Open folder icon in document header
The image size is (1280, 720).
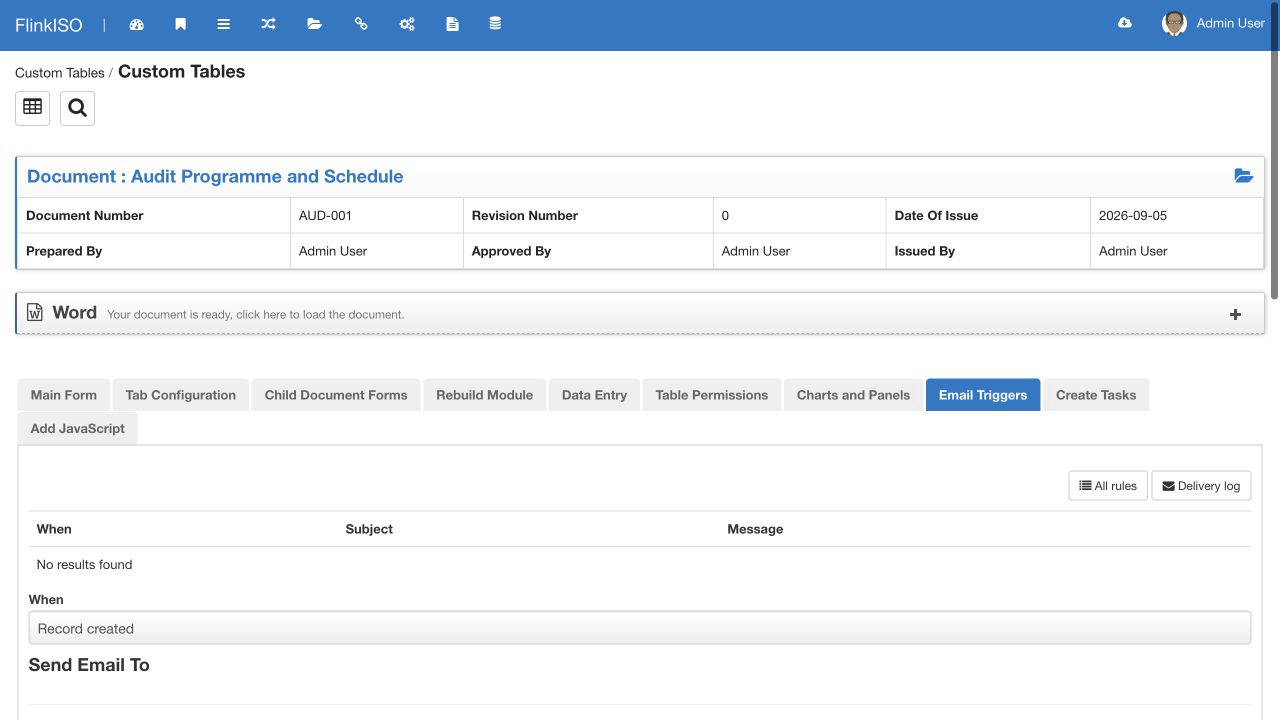[x=1243, y=176]
